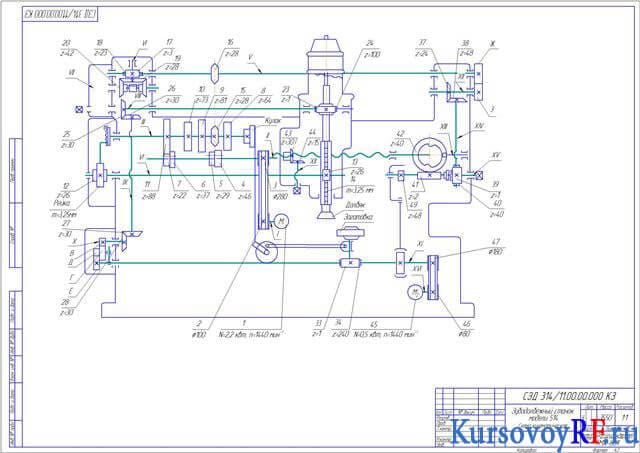Select the shaft 'VII' Roman numeral label
The width and height of the screenshot is (640, 453).
click(x=72, y=71)
